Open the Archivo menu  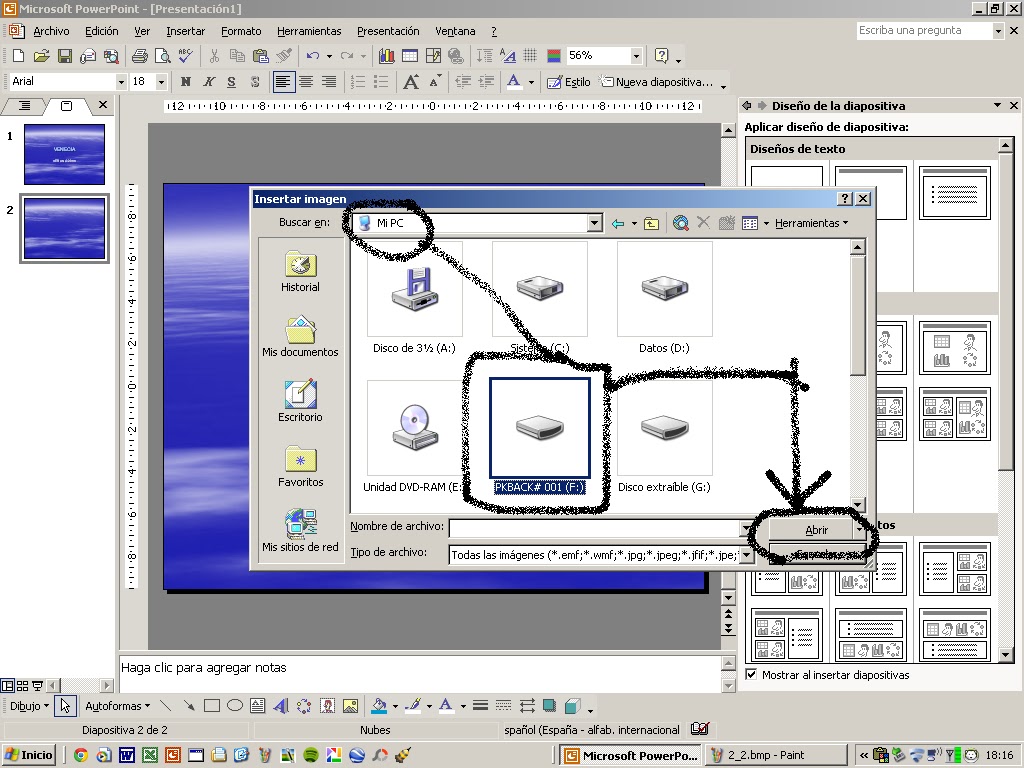coord(51,31)
